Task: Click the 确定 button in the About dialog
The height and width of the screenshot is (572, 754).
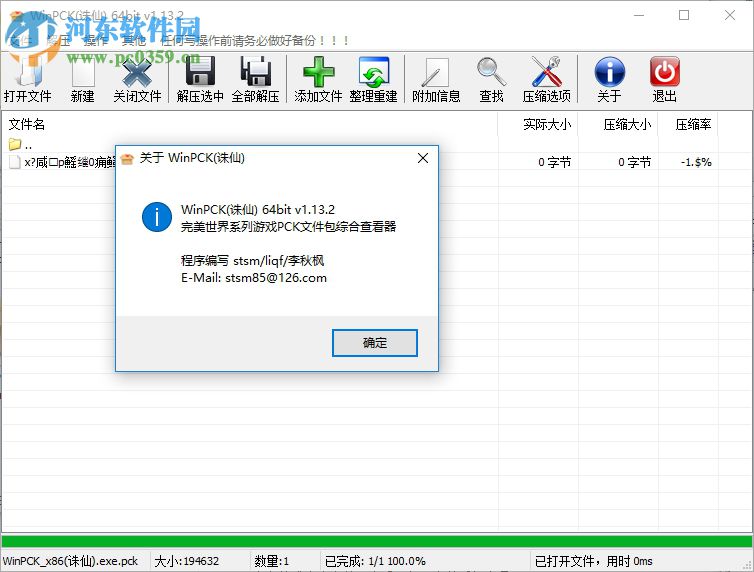Action: click(375, 343)
